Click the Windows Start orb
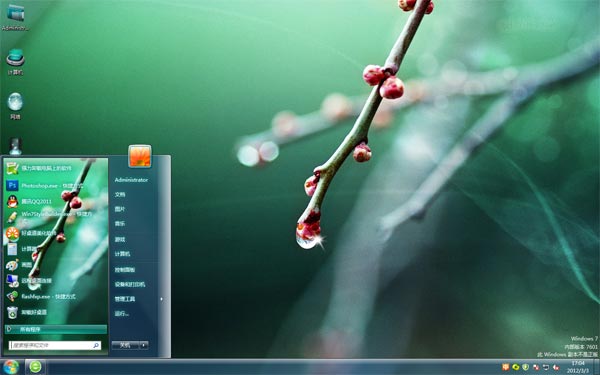Image resolution: width=600 pixels, height=375 pixels. coord(11,367)
